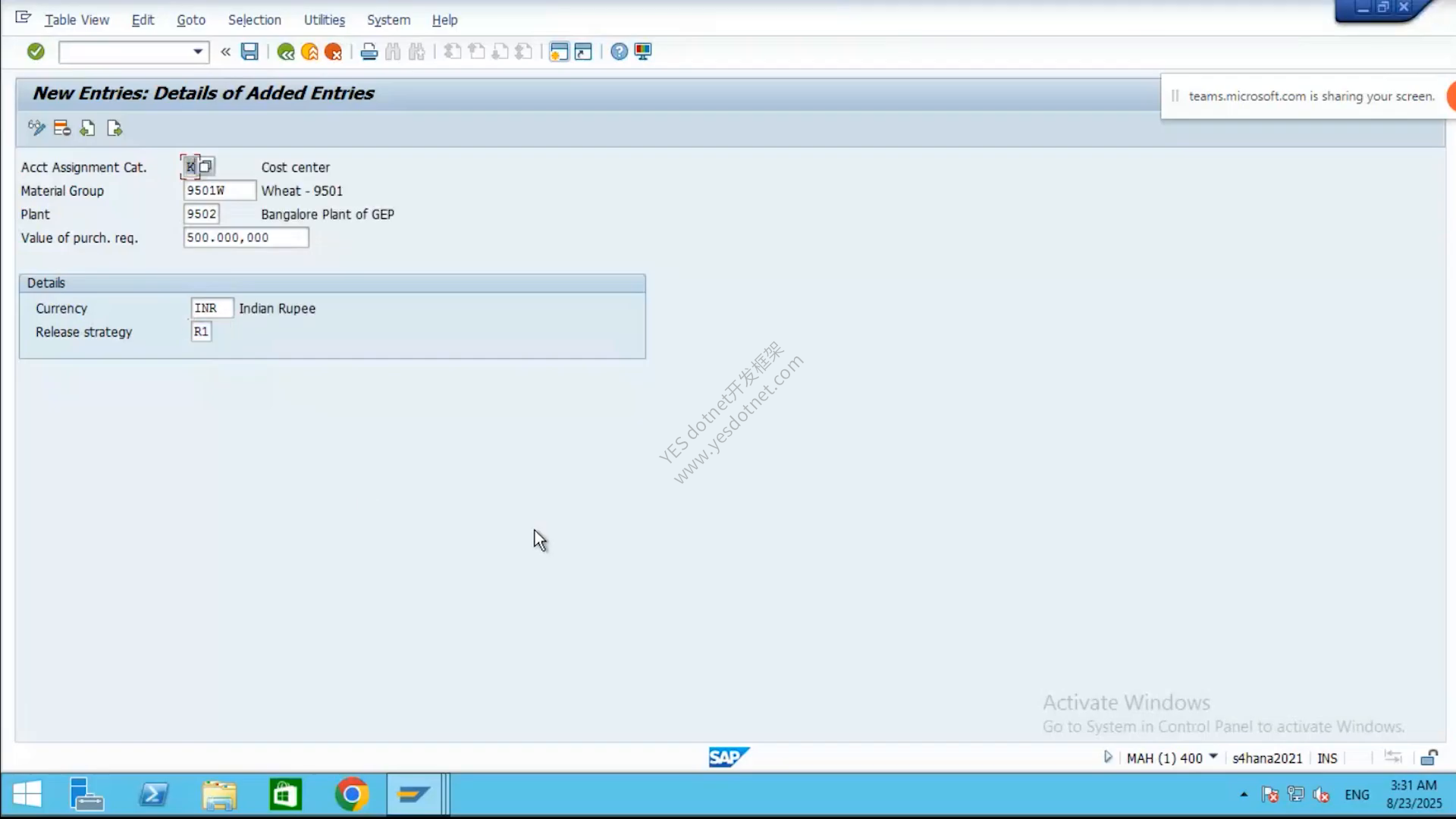Click the Delete entry icon

tap(62, 128)
